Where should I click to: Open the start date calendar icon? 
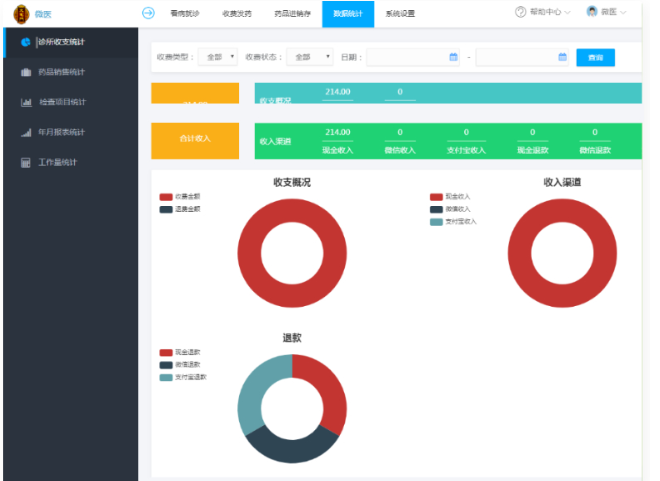(x=453, y=57)
